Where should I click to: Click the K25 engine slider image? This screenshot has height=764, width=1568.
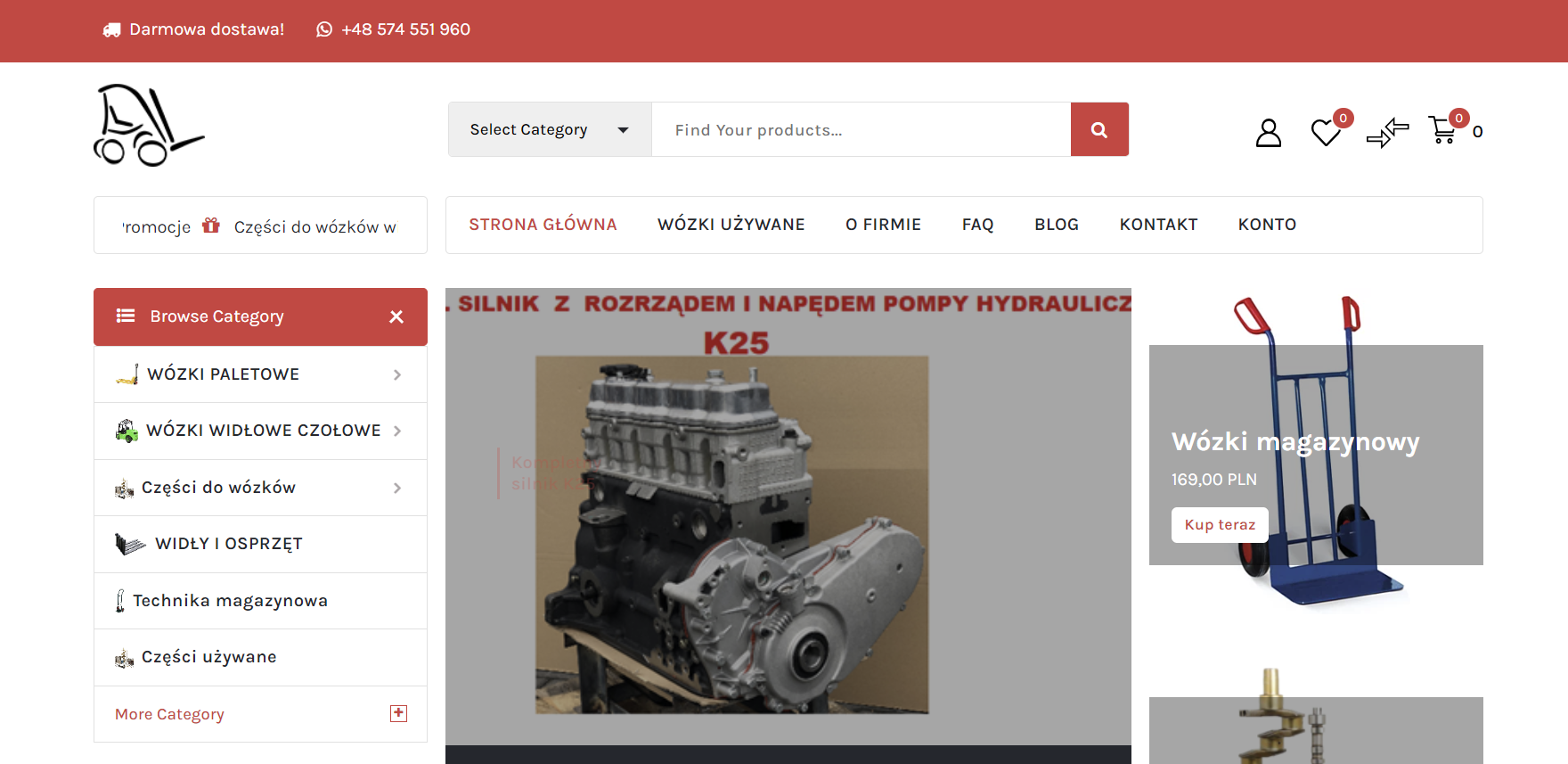click(x=788, y=517)
